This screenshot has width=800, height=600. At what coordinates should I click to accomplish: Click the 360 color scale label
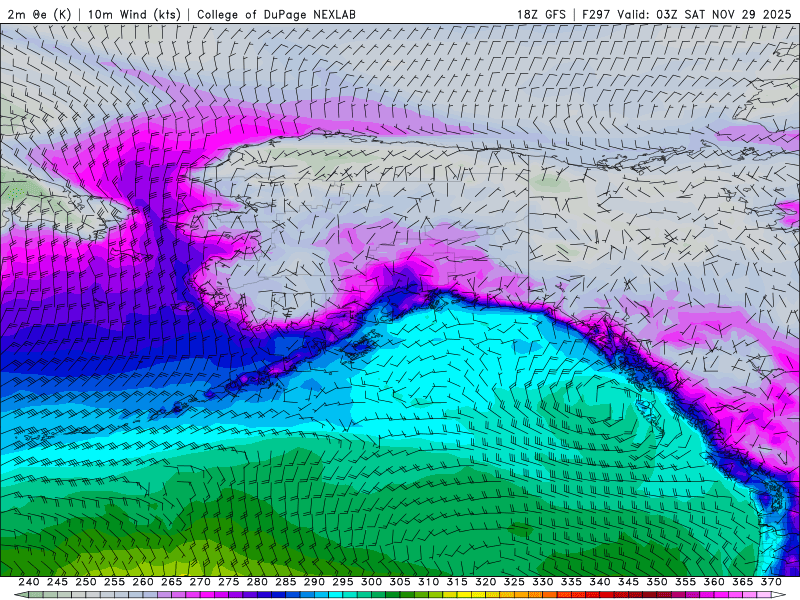pos(714,582)
